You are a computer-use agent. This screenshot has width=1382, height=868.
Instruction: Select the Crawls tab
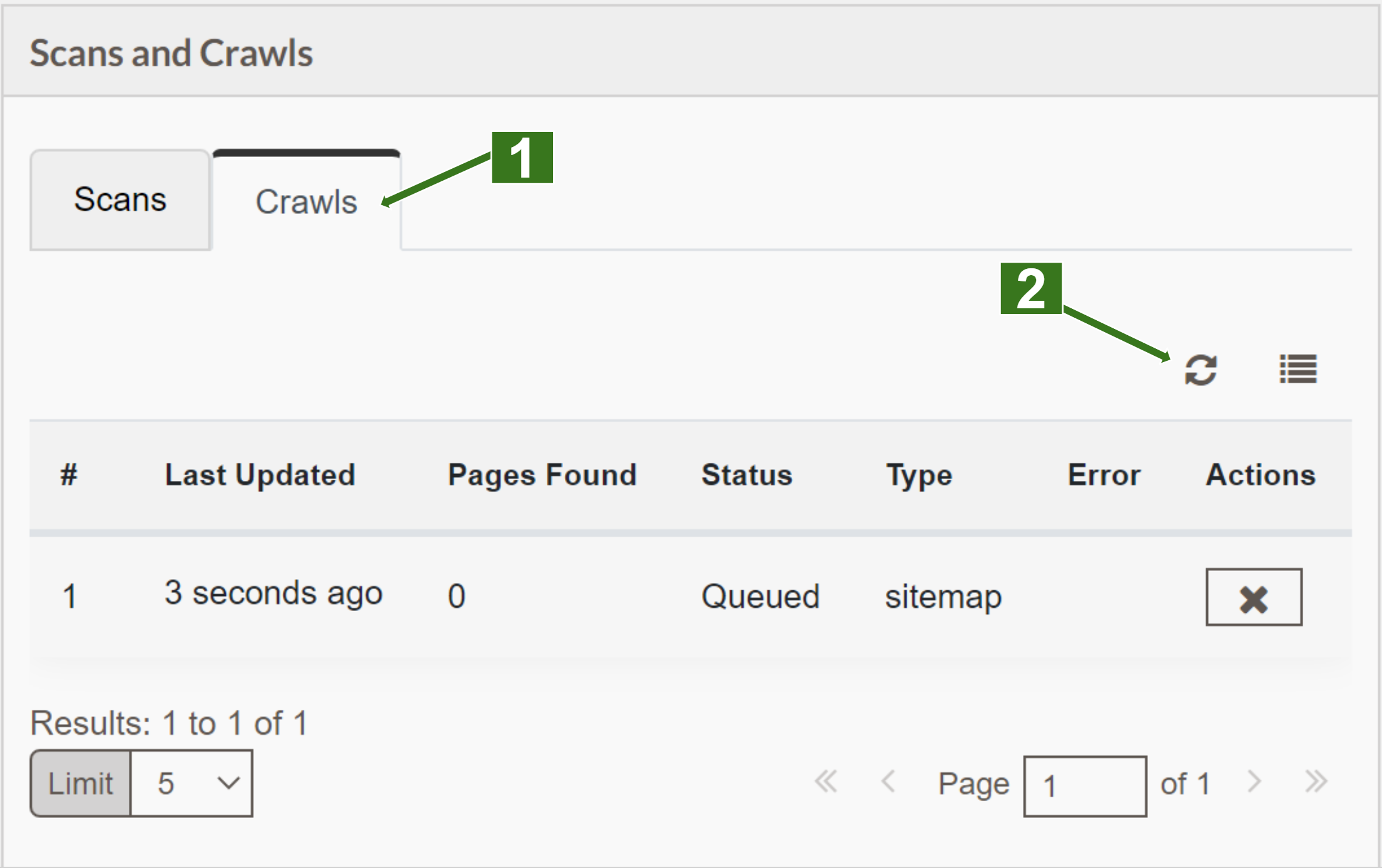[x=307, y=201]
